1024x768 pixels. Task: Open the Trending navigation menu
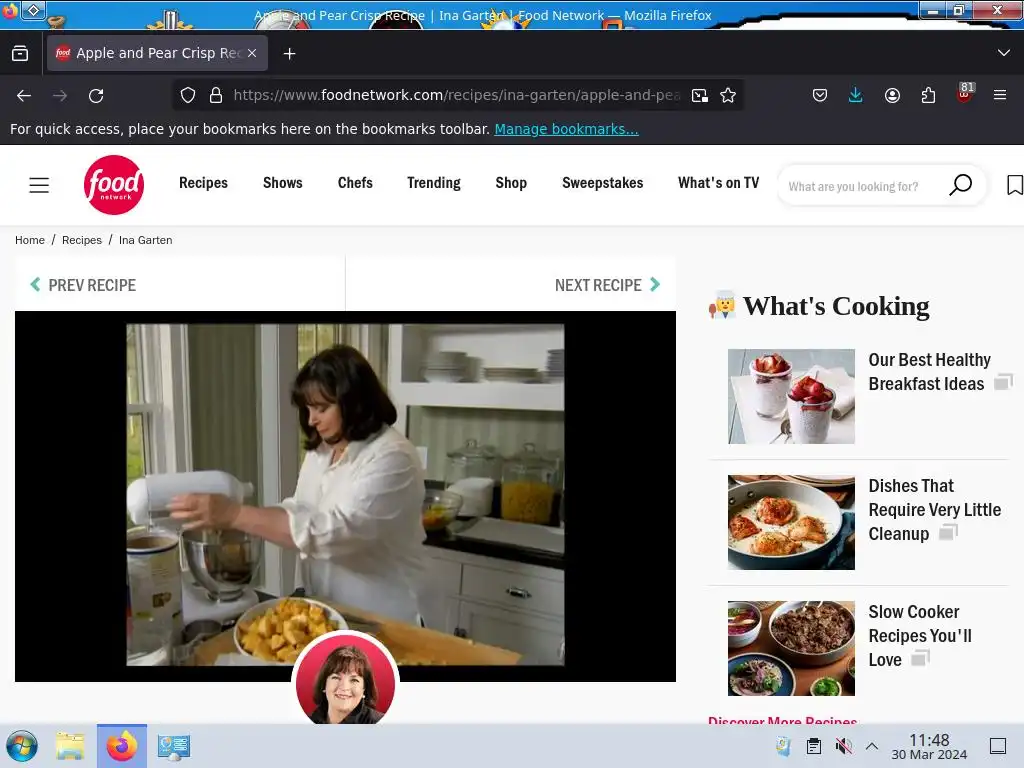pos(434,183)
